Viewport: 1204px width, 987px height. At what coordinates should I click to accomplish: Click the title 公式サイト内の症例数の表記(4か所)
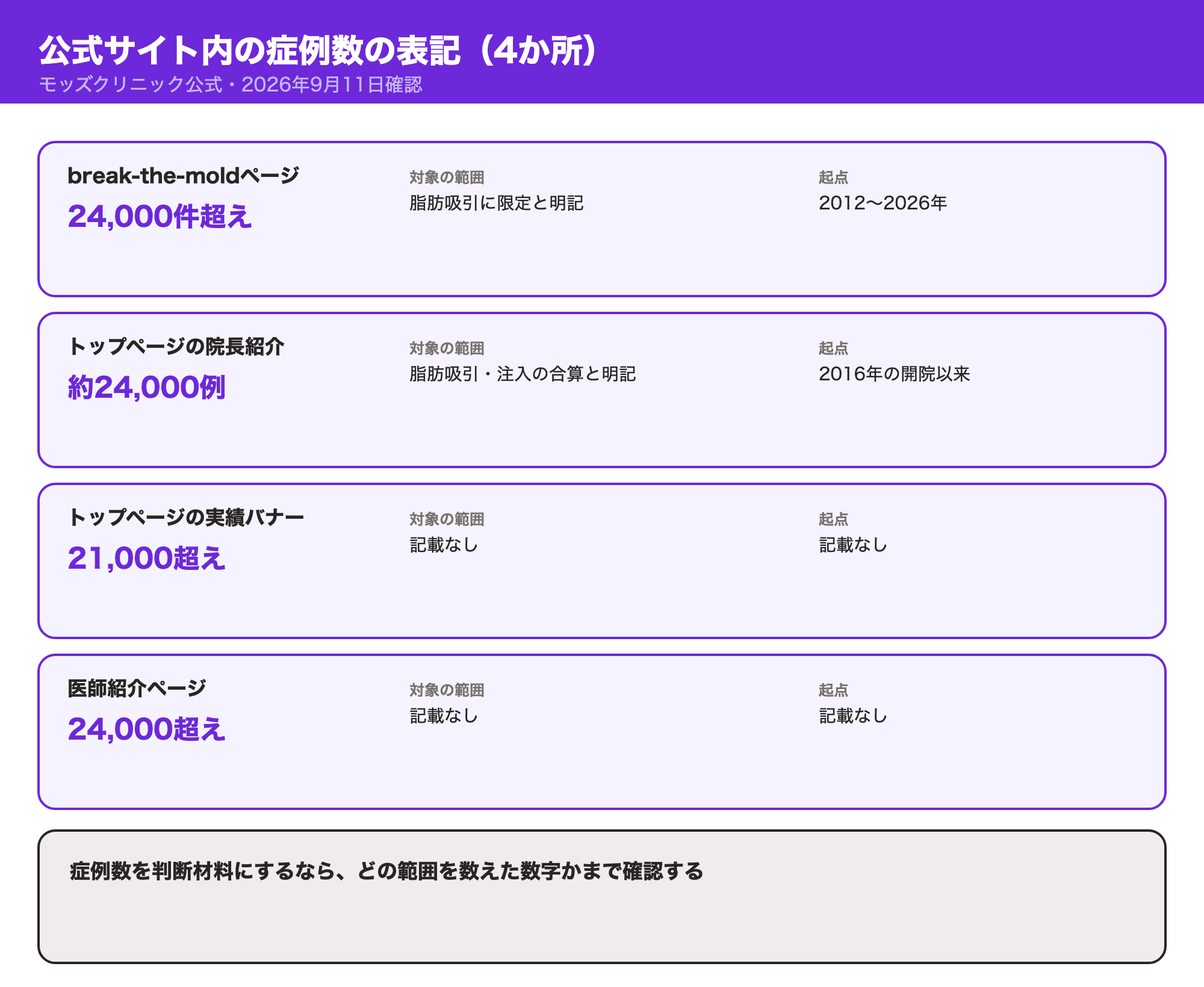[319, 51]
